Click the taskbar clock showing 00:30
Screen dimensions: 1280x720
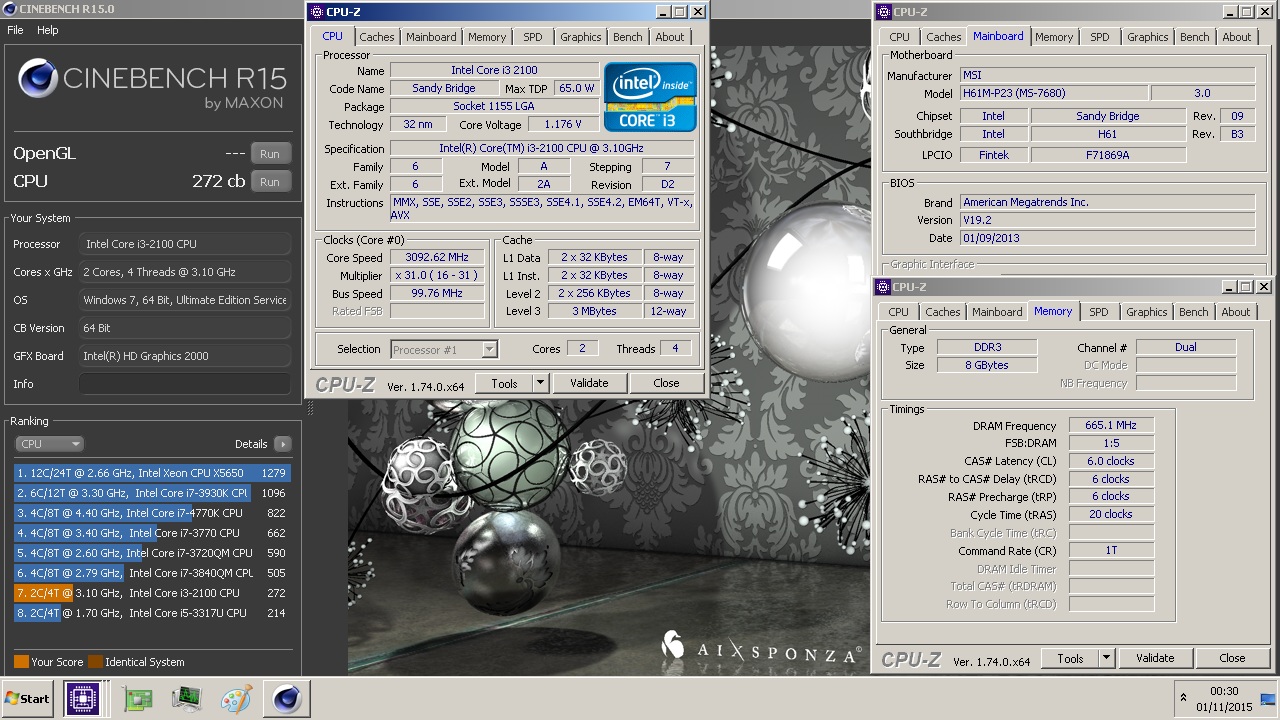(x=1224, y=698)
